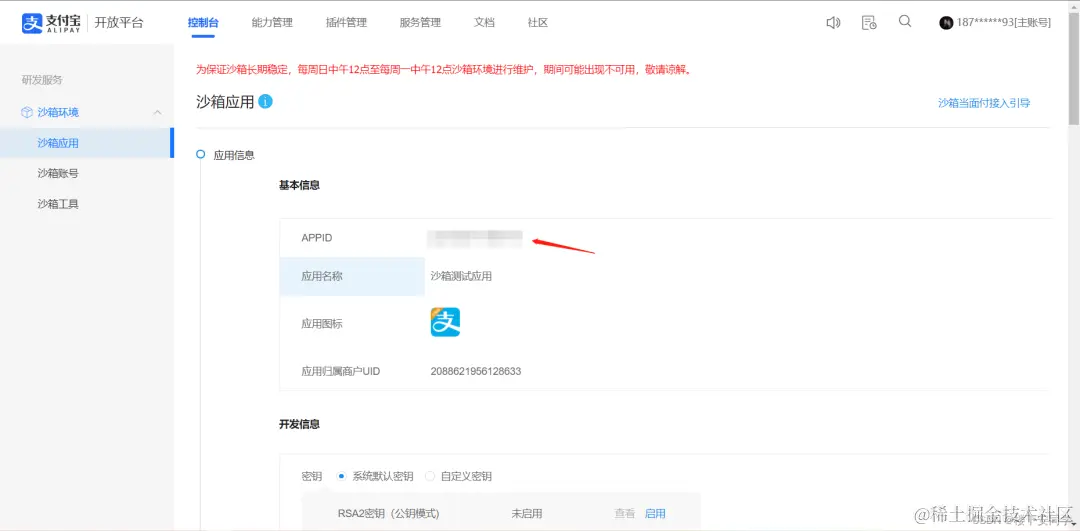1080x531 pixels.
Task: Select 沙箱应用 in the sidebar
Action: (86, 143)
